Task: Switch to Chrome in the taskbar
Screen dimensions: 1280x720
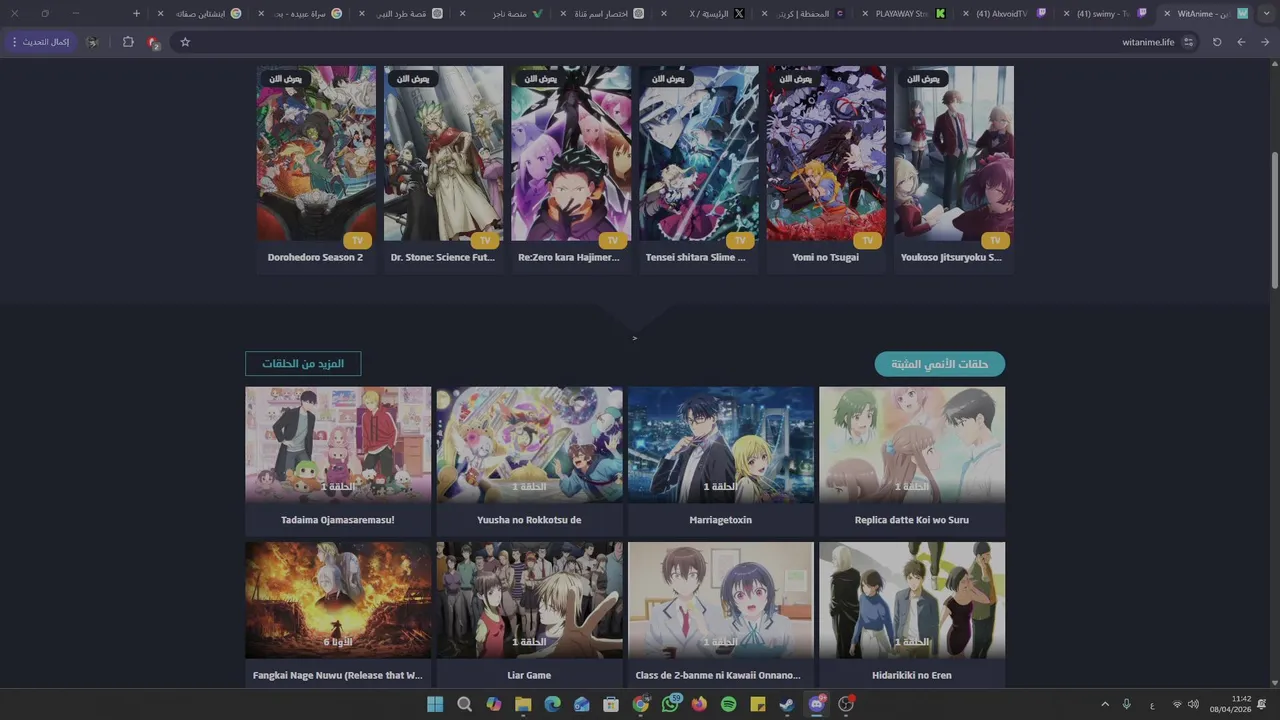Action: point(640,704)
